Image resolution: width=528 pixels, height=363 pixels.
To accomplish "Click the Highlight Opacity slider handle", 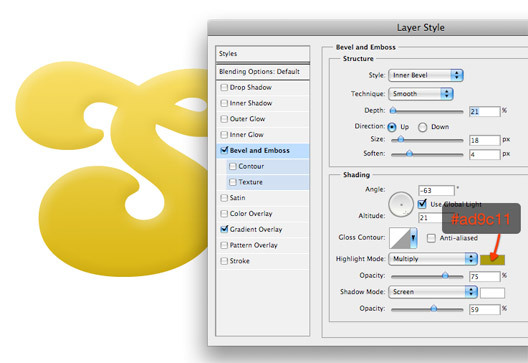I will (x=445, y=275).
